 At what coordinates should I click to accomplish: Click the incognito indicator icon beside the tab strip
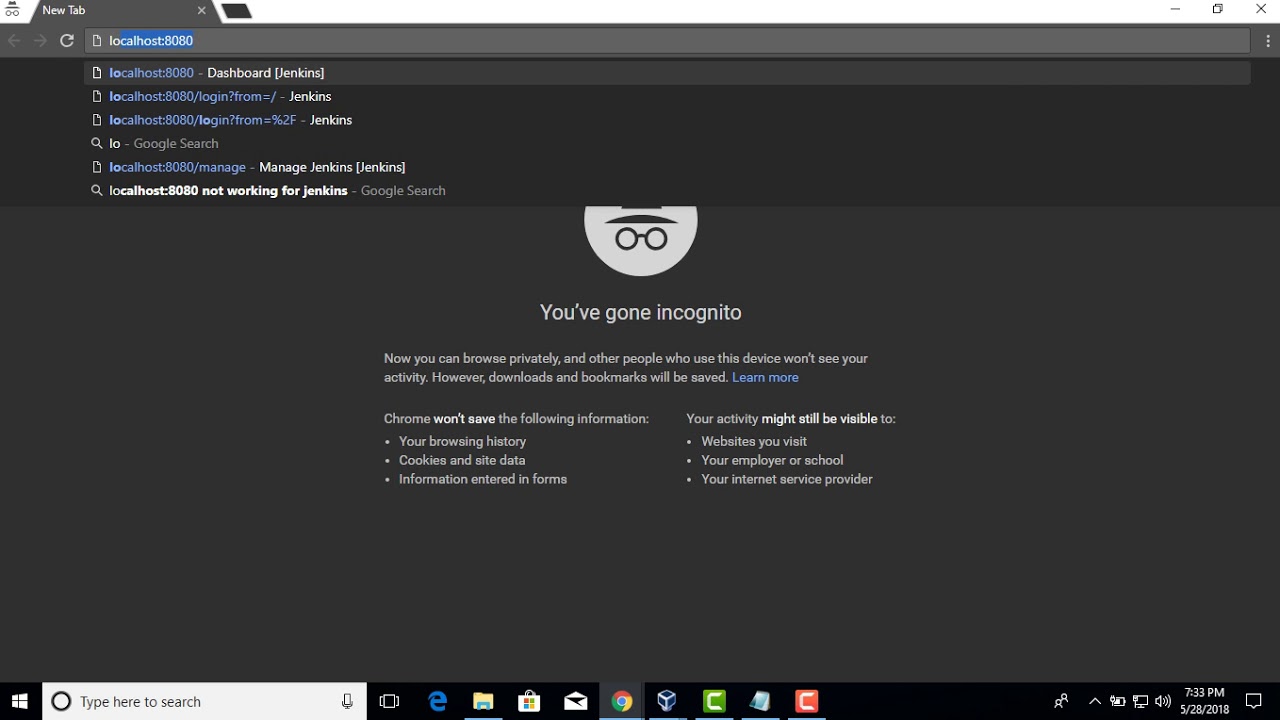(12, 10)
